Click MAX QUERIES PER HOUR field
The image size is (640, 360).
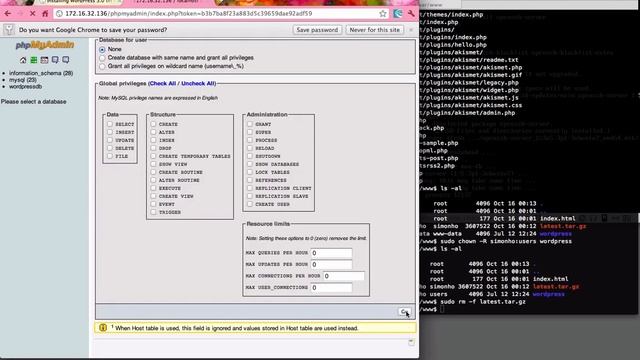(331, 253)
